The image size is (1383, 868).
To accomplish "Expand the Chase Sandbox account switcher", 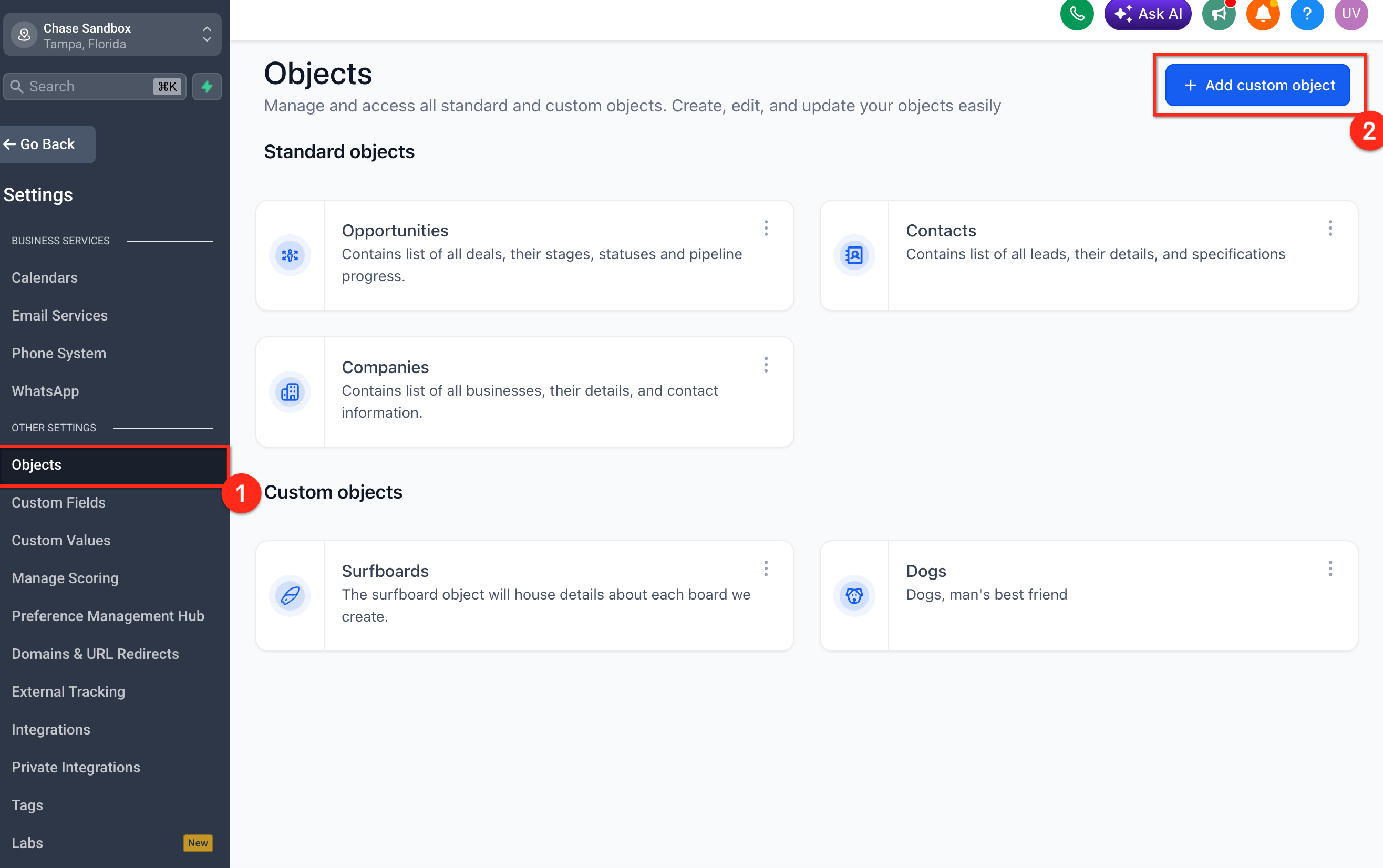I will point(112,35).
